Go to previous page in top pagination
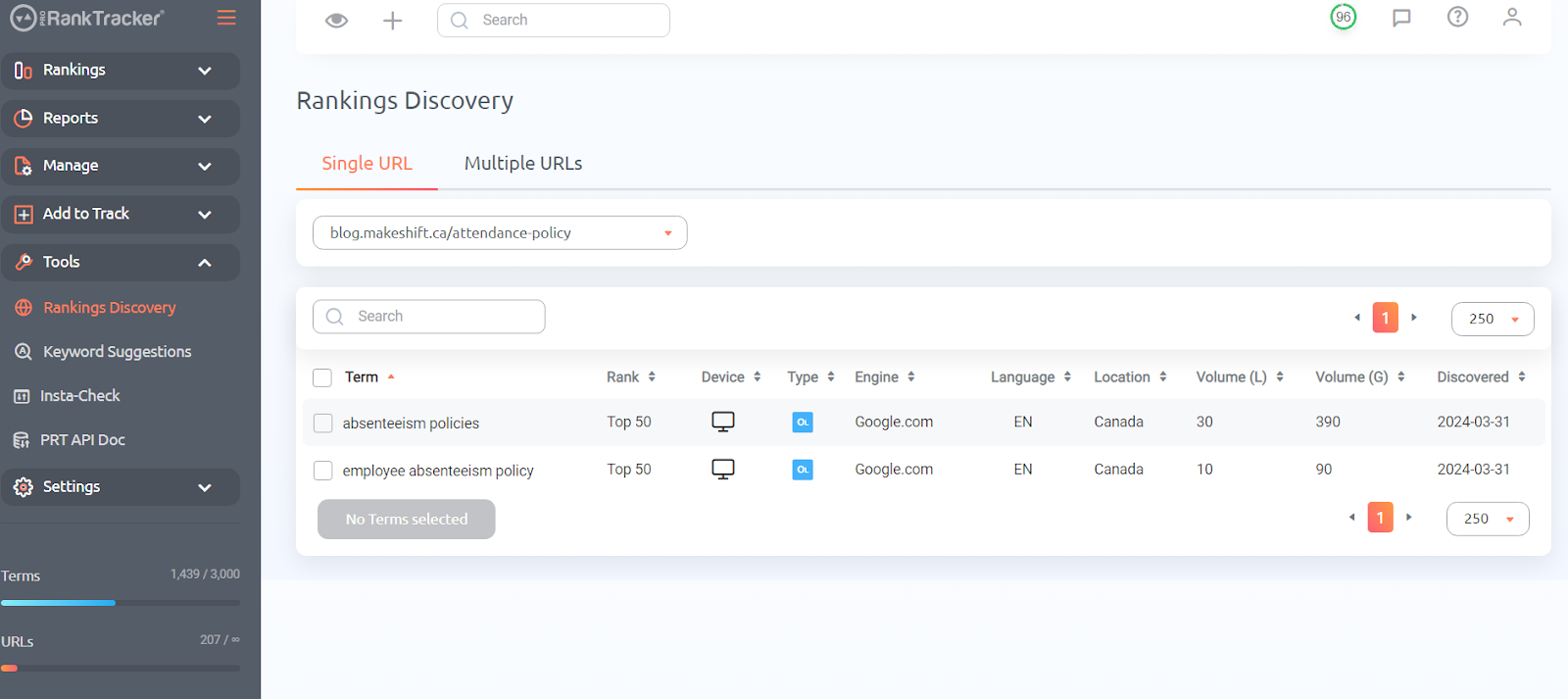 [1357, 318]
